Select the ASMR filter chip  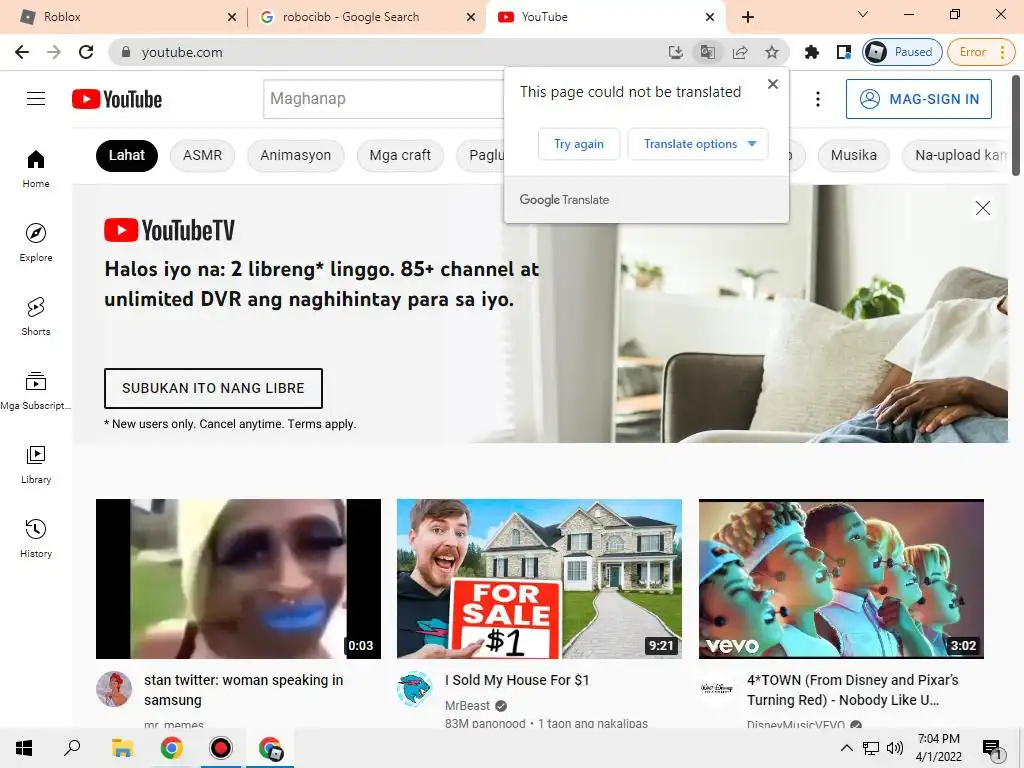coord(202,155)
